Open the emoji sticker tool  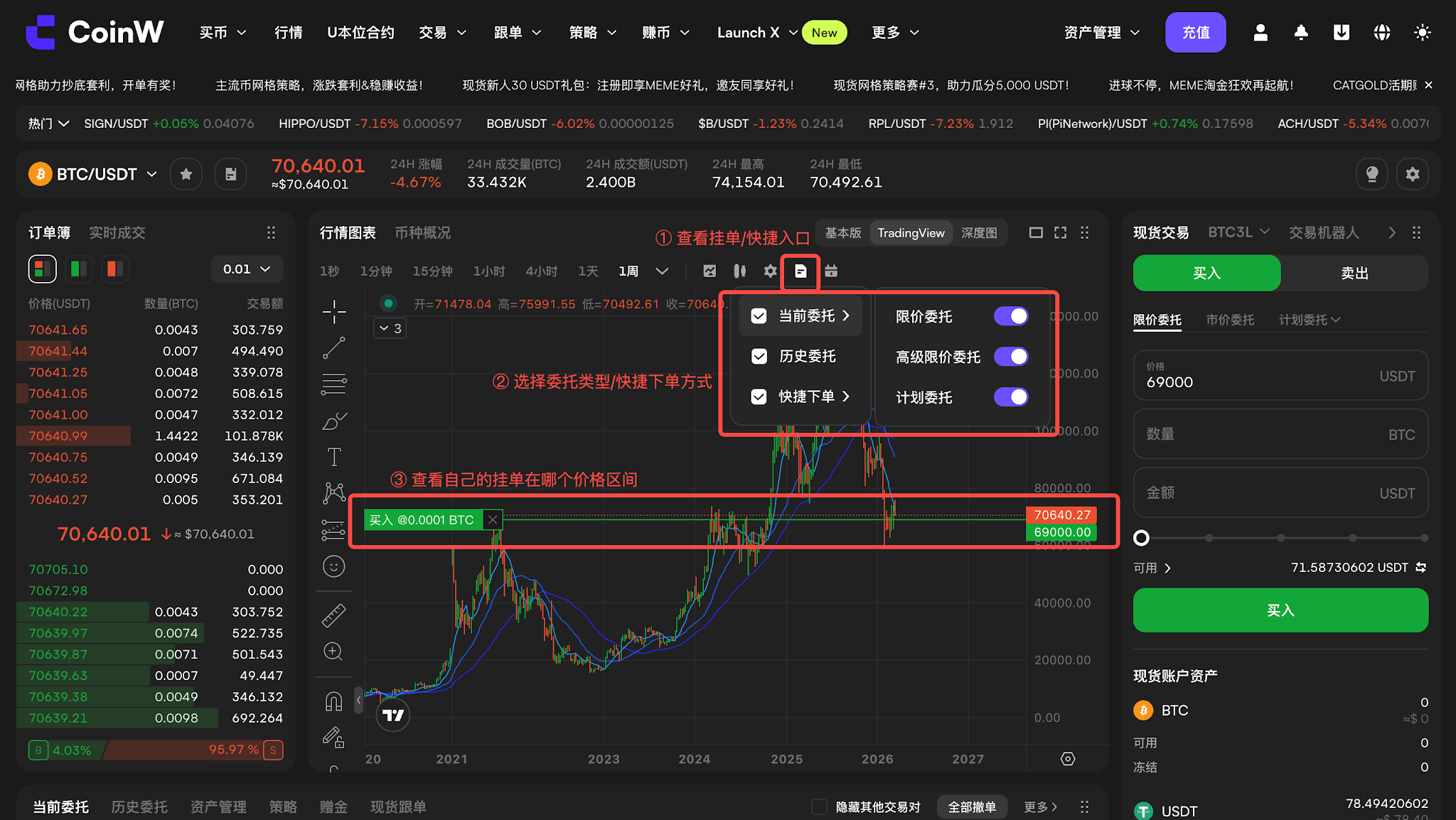pos(333,566)
